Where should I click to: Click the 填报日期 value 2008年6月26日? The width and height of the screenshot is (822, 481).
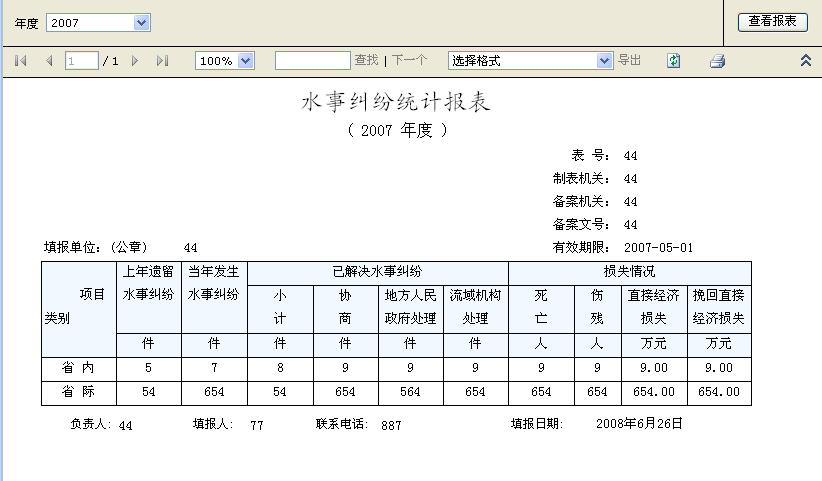tap(639, 423)
